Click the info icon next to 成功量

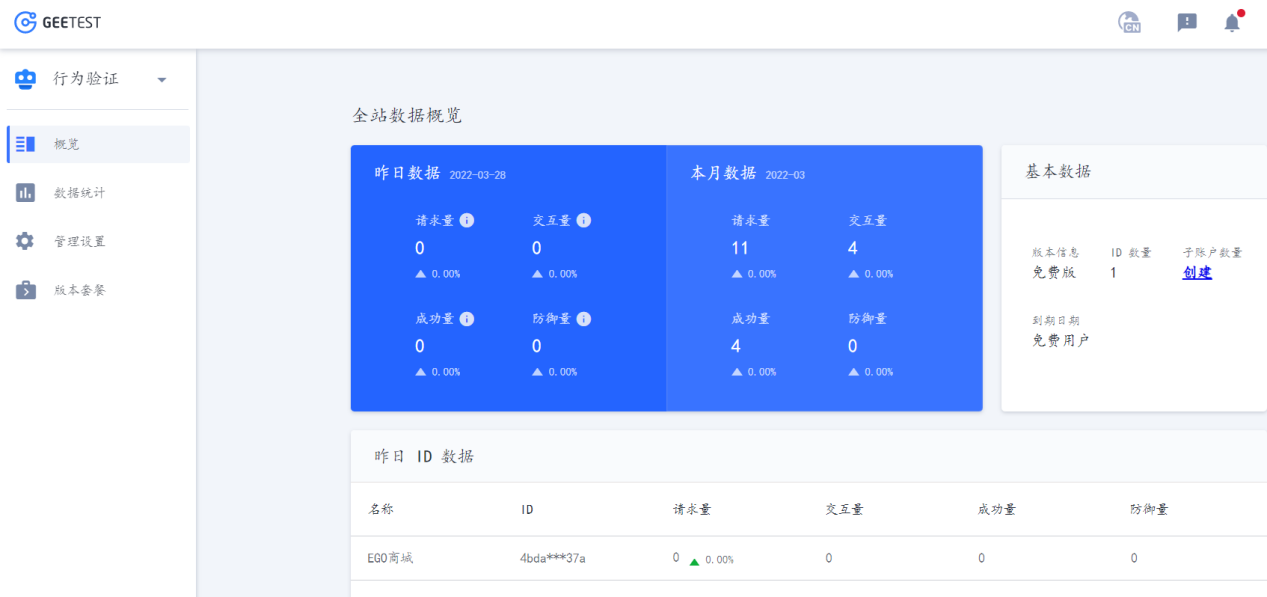coord(467,319)
